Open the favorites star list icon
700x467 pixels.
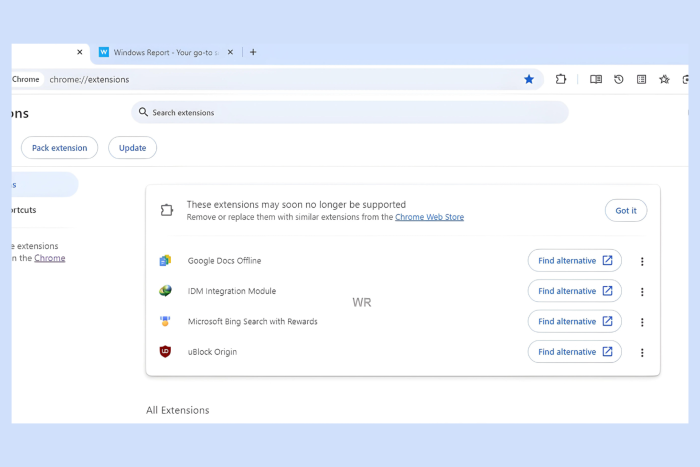[664, 79]
